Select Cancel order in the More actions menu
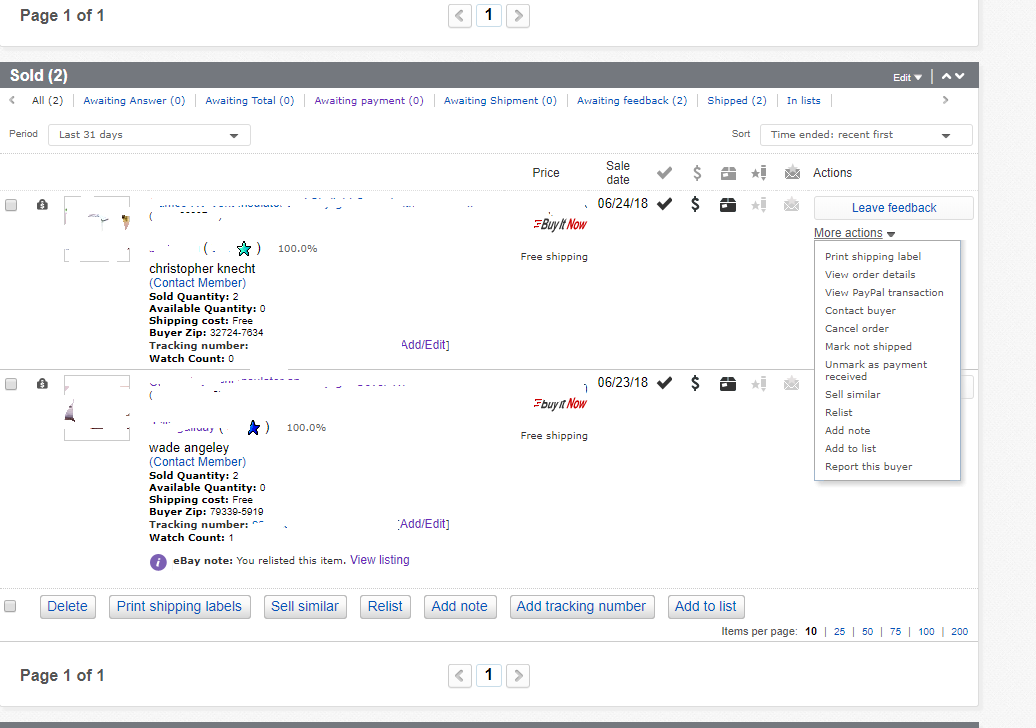The height and width of the screenshot is (728, 1036). (856, 329)
